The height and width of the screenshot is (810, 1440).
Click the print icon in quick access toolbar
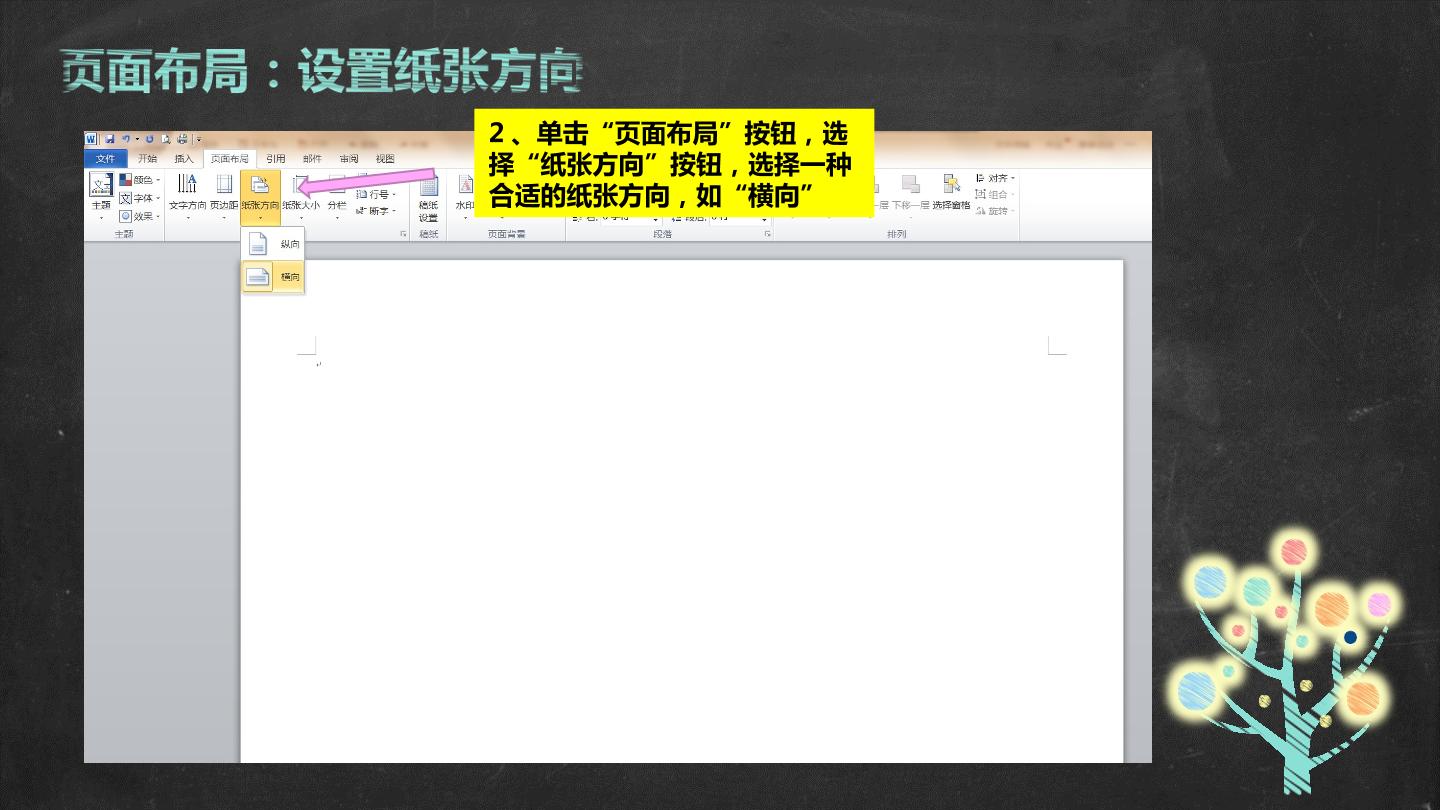coord(182,139)
